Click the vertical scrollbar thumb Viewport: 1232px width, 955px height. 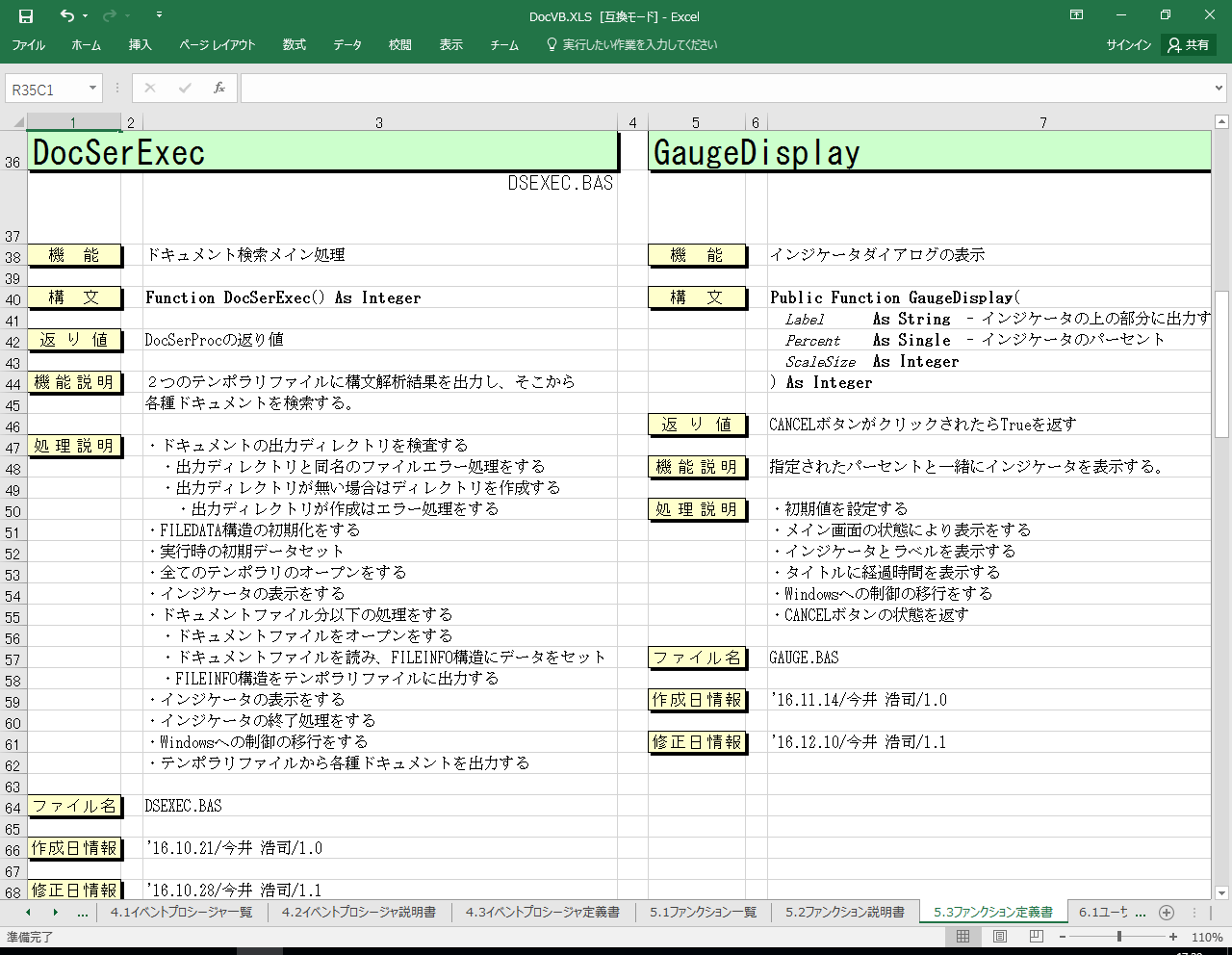(1221, 364)
